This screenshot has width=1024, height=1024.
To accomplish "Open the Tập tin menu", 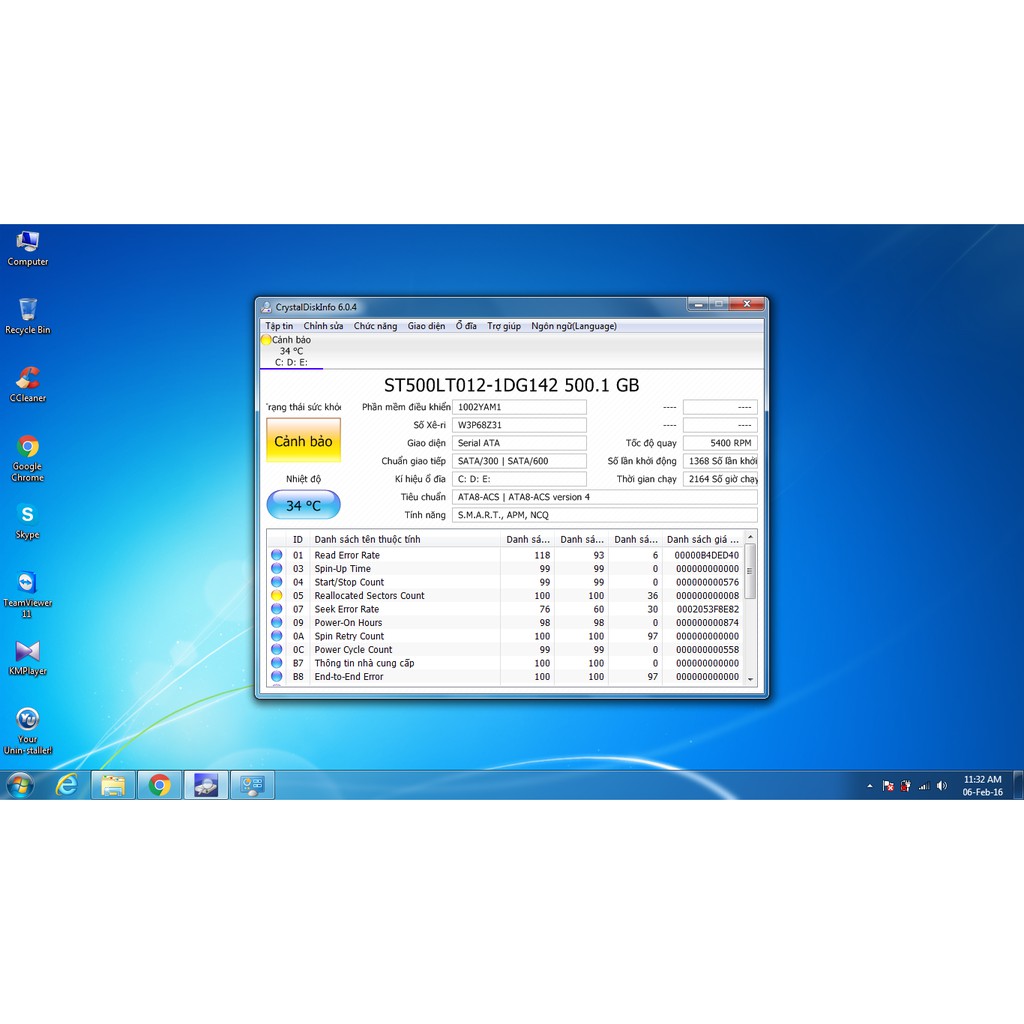I will 279,326.
